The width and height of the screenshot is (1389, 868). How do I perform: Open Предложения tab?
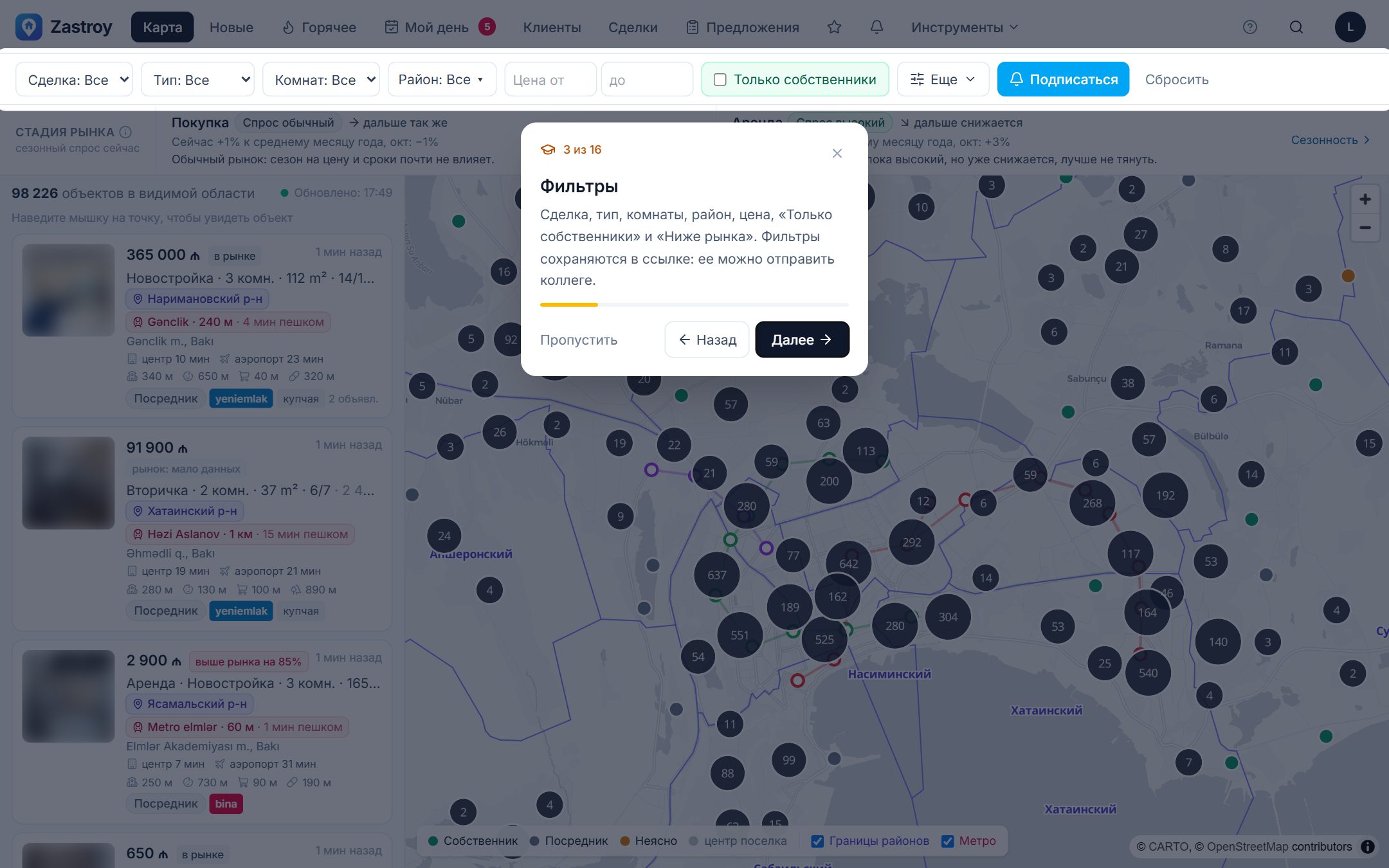(x=743, y=27)
